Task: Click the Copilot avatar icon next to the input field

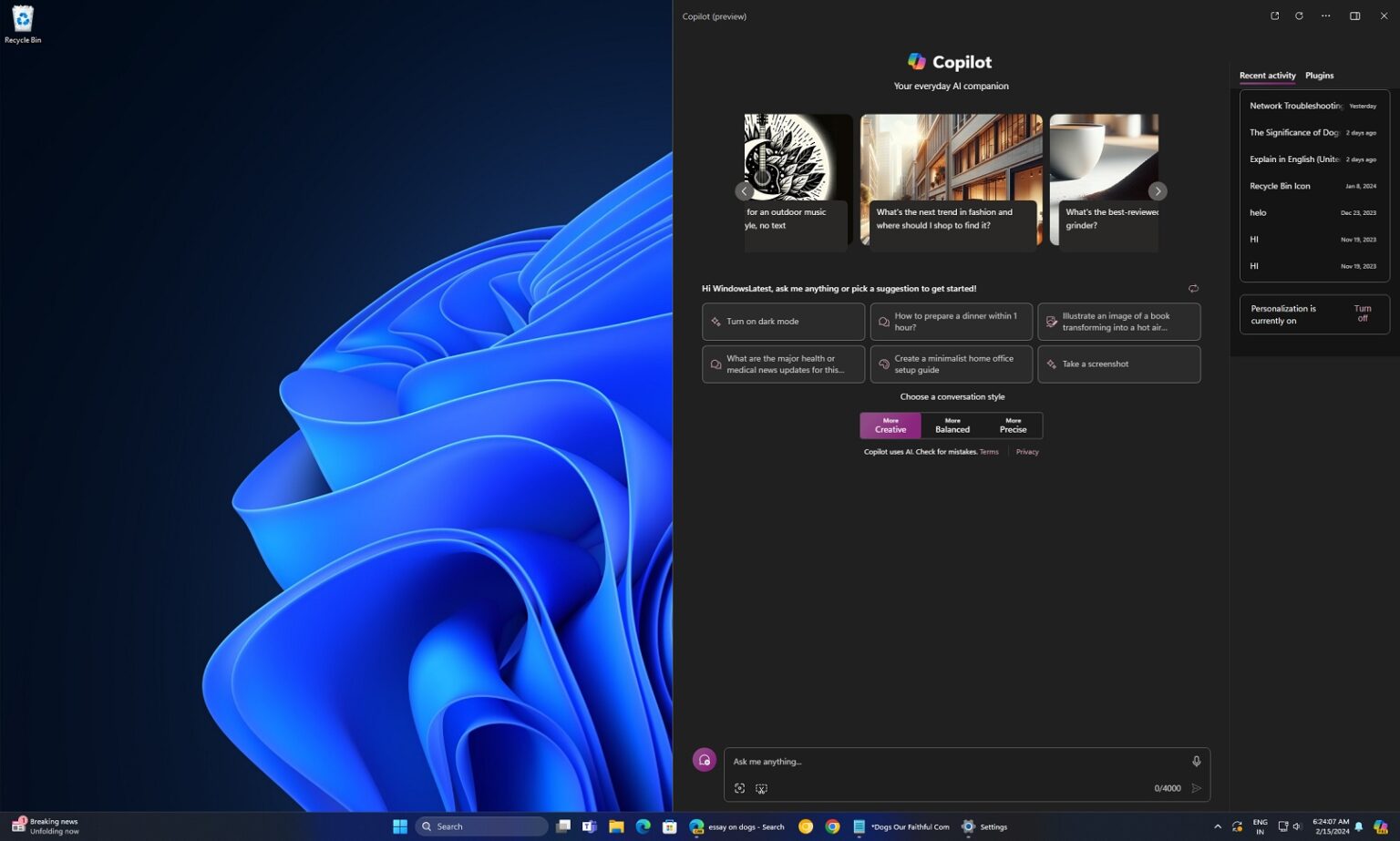Action: coord(705,759)
